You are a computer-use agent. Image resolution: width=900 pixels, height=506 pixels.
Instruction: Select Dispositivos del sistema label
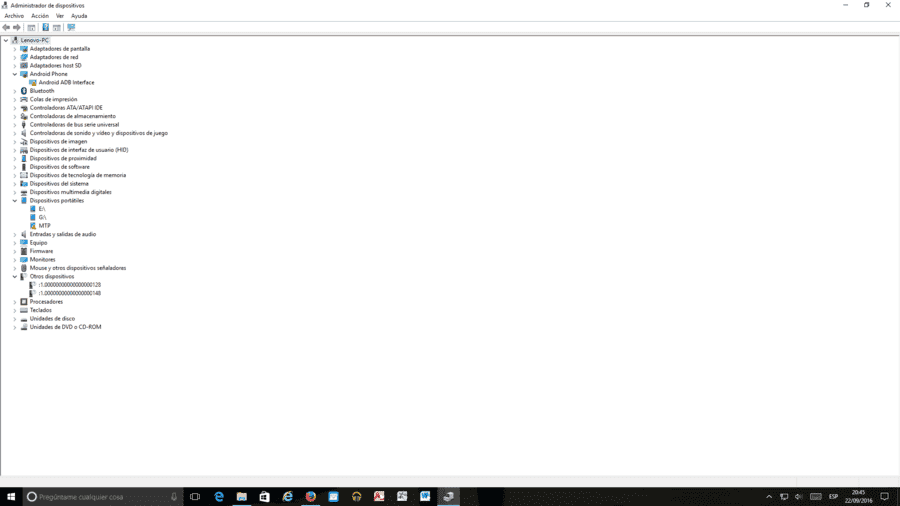pyautogui.click(x=59, y=184)
